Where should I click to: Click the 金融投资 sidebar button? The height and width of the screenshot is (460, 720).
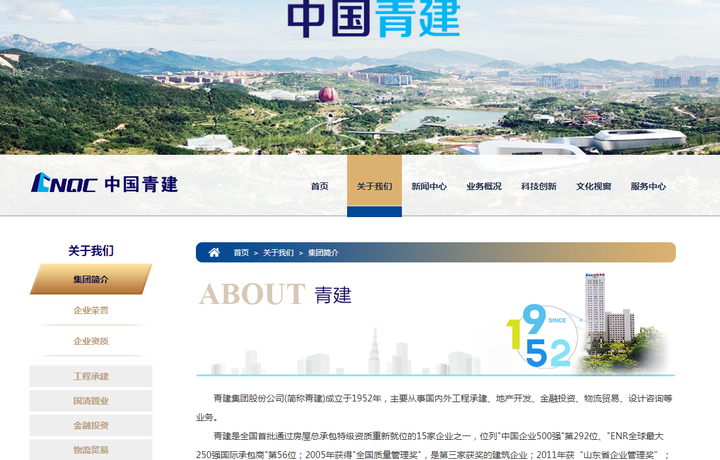pyautogui.click(x=91, y=425)
